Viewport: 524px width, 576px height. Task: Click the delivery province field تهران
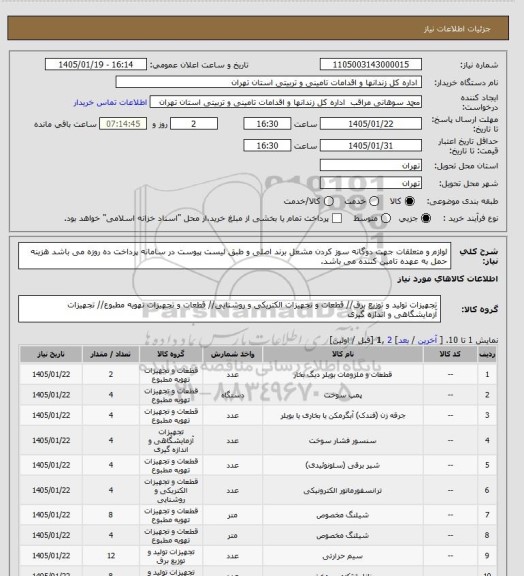[x=371, y=165]
